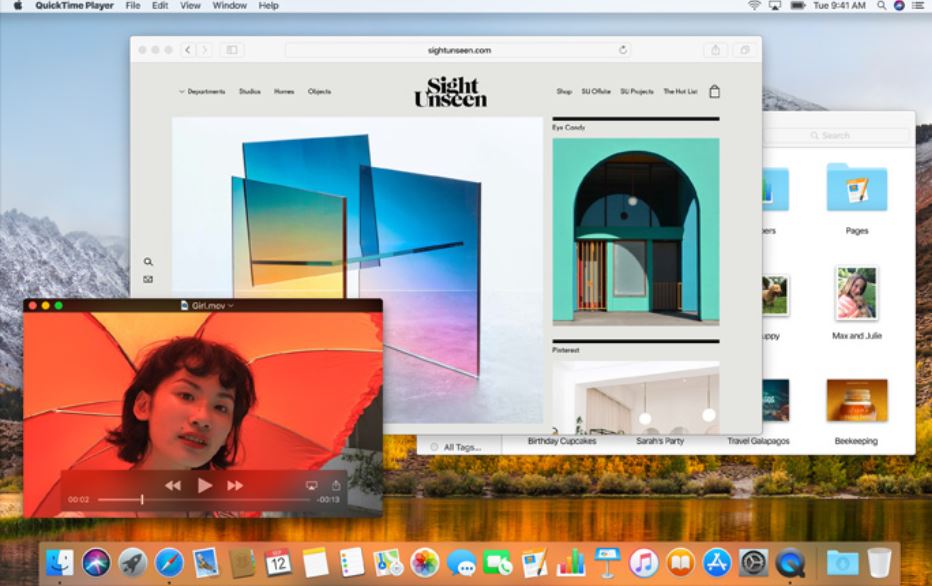This screenshot has width=932, height=586.
Task: Launch FaceTime from the Dock
Action: pos(498,562)
